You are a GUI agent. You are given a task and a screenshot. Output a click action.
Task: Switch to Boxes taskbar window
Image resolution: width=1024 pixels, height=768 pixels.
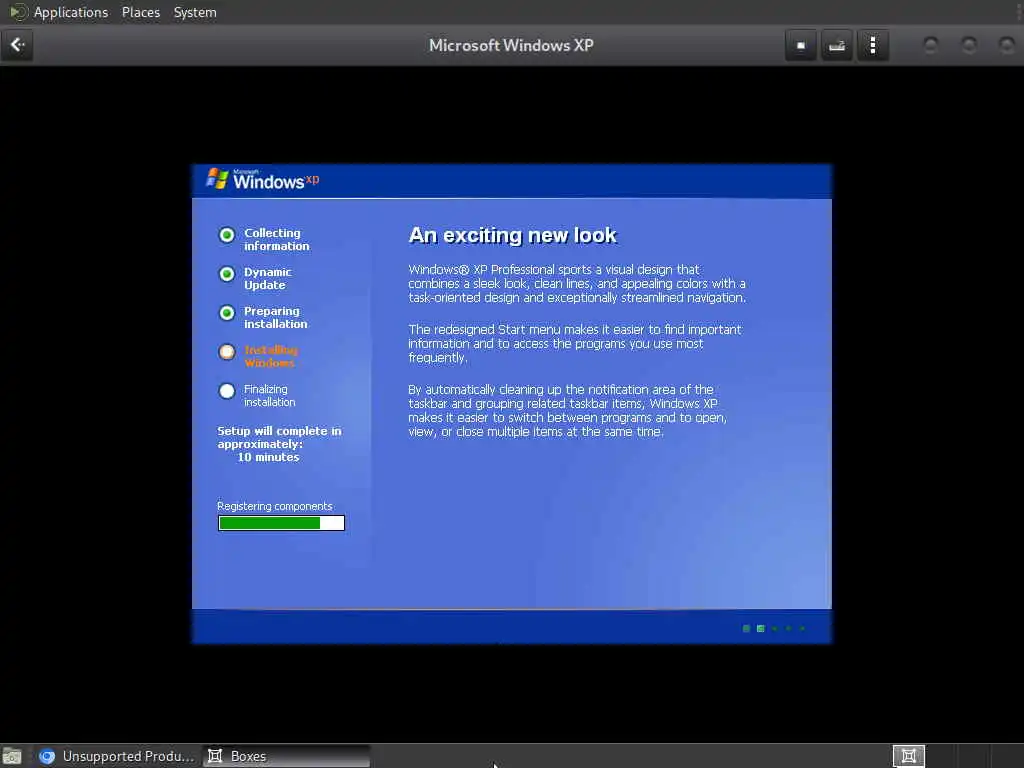click(x=286, y=756)
